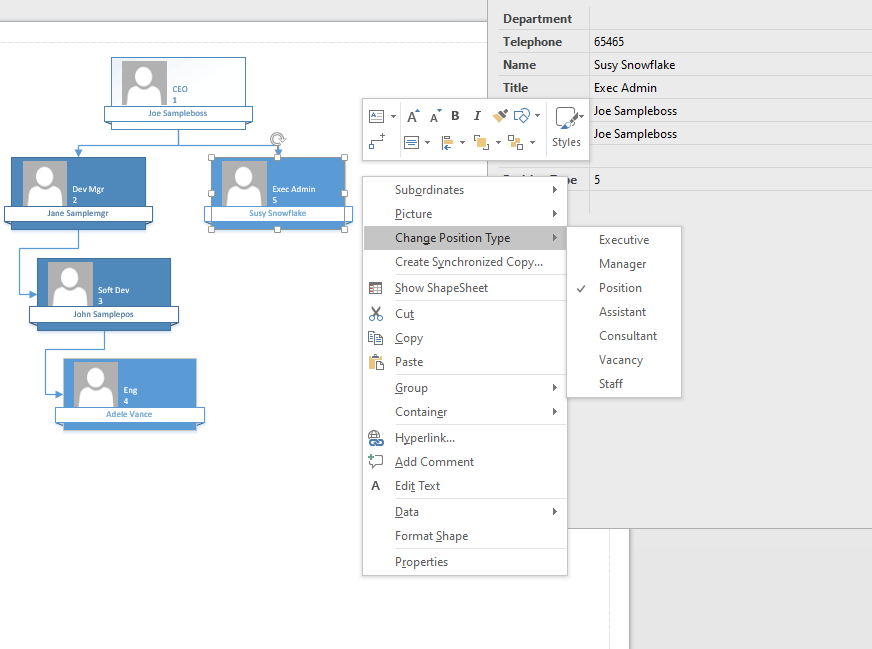Open the text alignment dropdown arrow

click(x=427, y=143)
